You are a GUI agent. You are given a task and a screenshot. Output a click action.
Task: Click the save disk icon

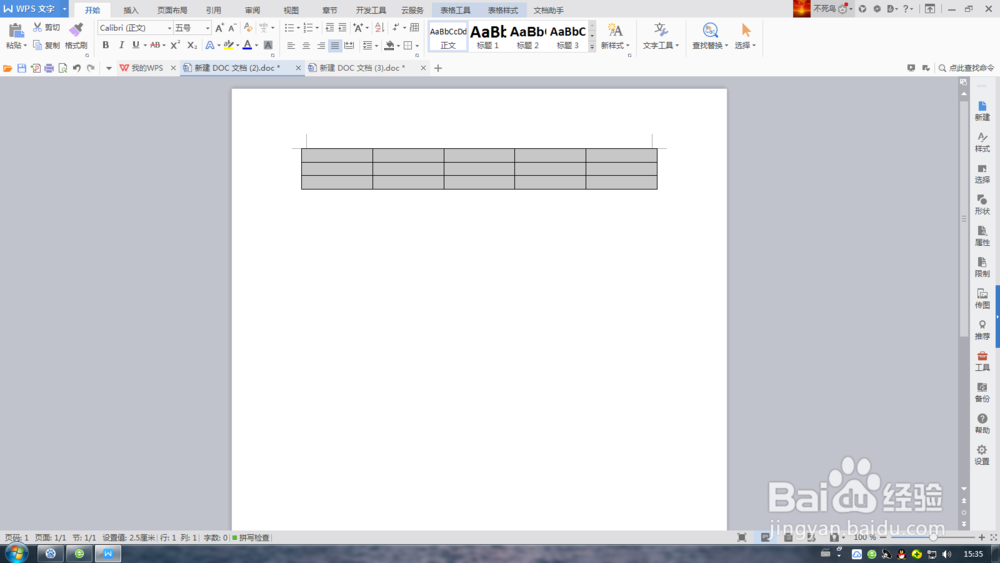22,68
